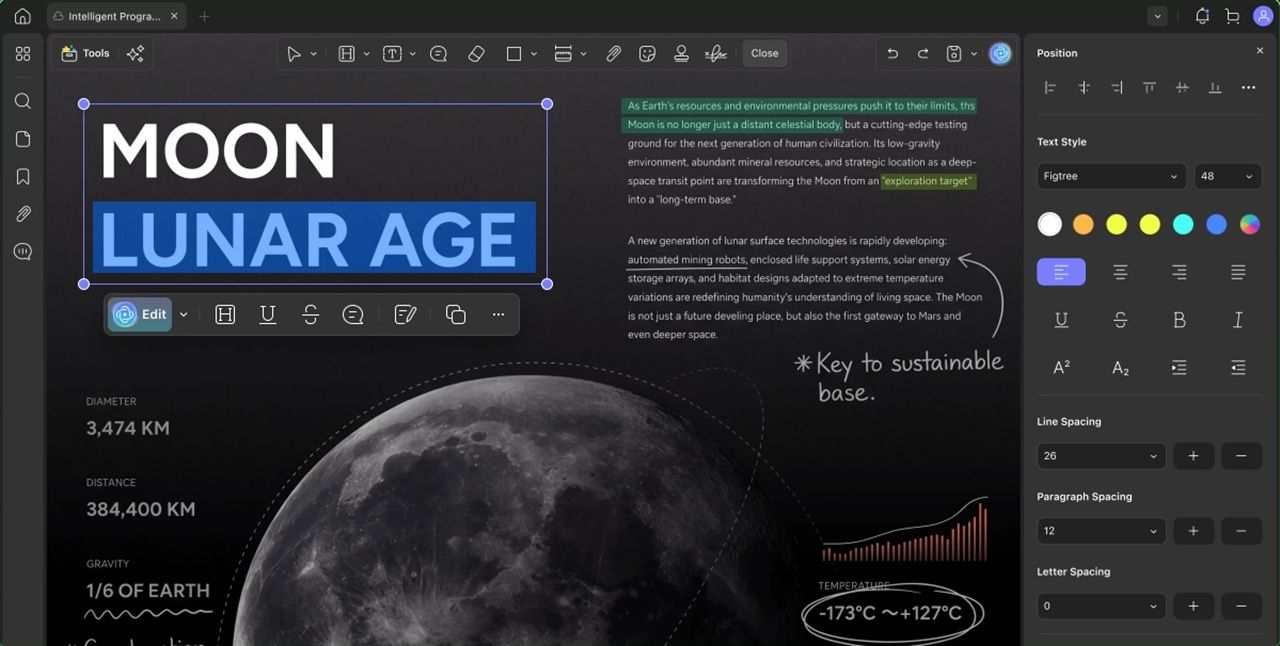The image size is (1280, 646).
Task: Toggle center text alignment
Action: 1120,272
